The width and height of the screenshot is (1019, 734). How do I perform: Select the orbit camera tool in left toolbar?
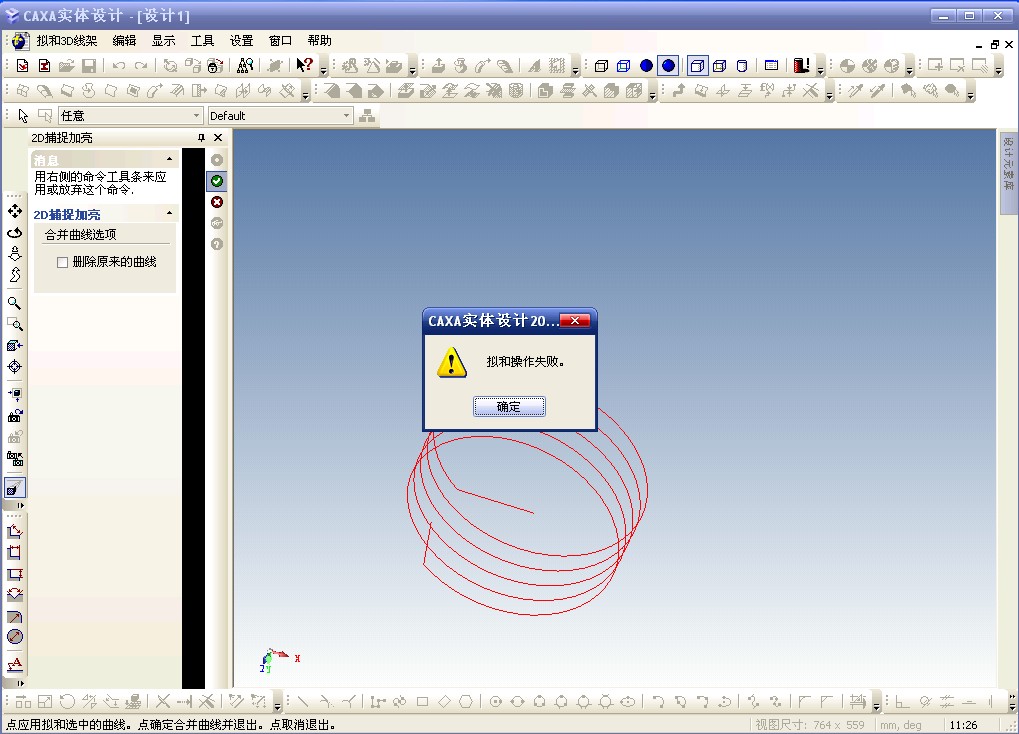14,233
